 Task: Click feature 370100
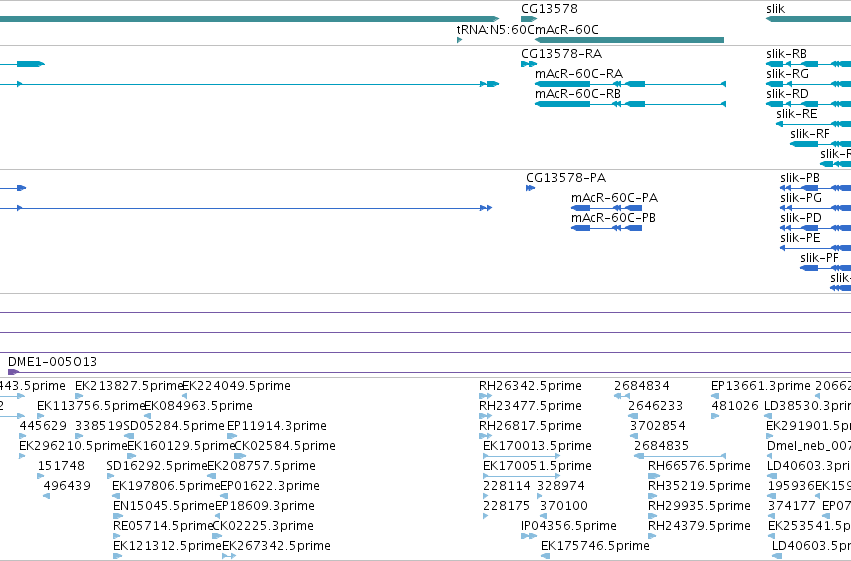pyautogui.click(x=564, y=506)
